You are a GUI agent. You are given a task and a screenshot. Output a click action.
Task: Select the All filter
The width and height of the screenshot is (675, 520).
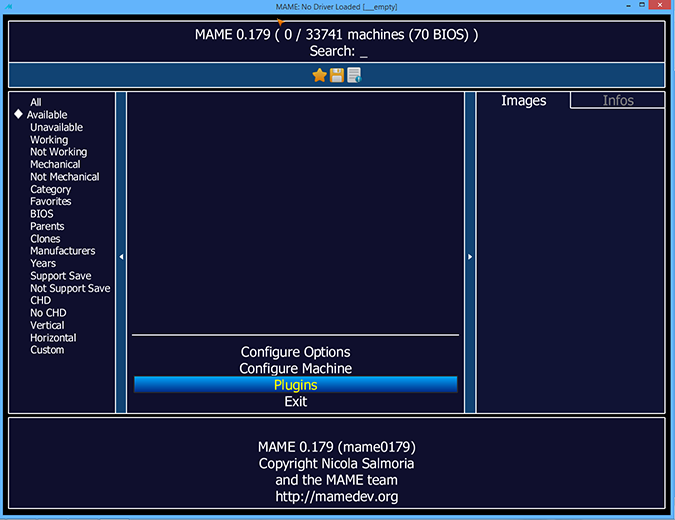[x=36, y=102]
